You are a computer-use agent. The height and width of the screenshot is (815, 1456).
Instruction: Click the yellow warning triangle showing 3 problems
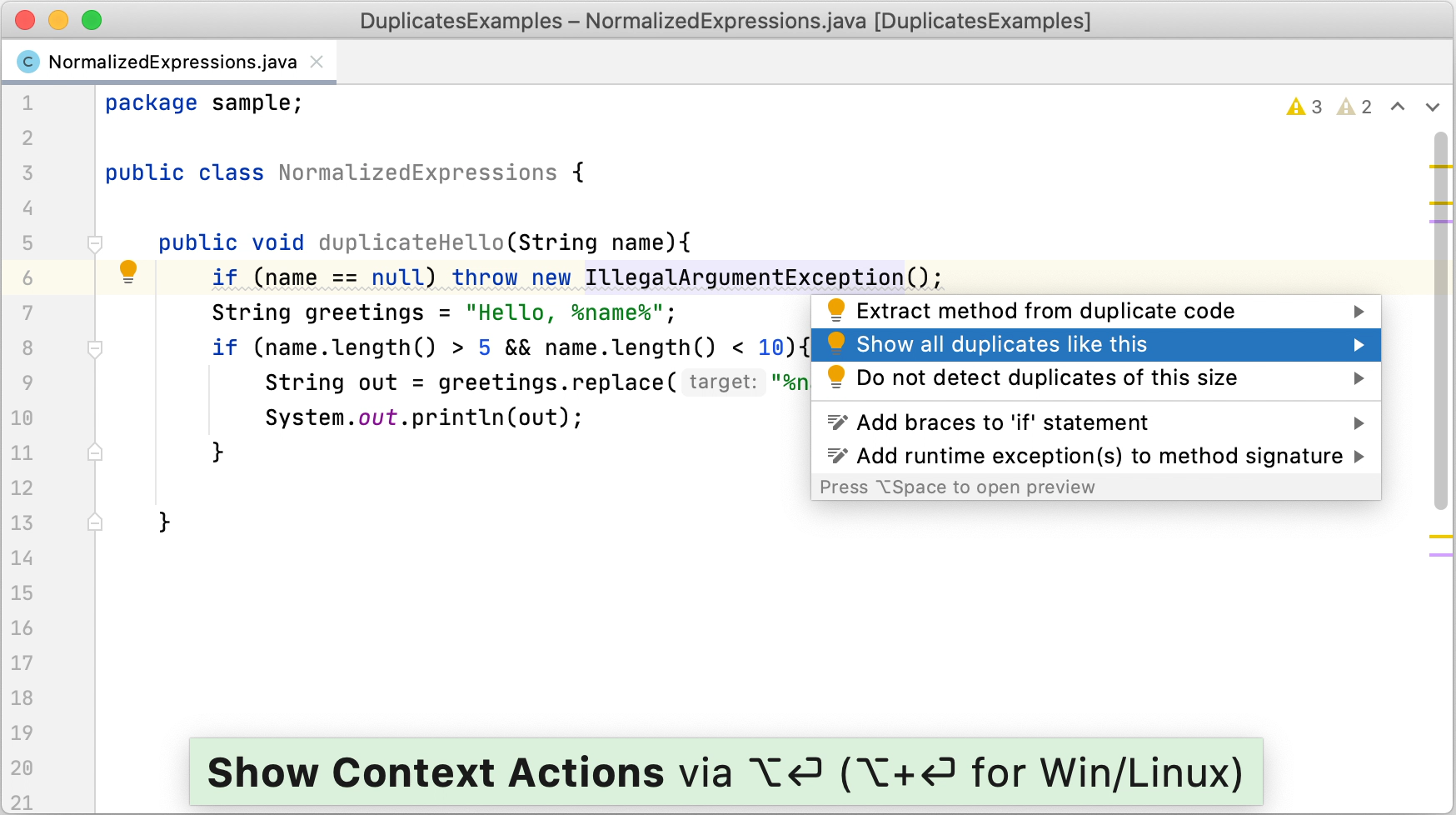pyautogui.click(x=1295, y=107)
